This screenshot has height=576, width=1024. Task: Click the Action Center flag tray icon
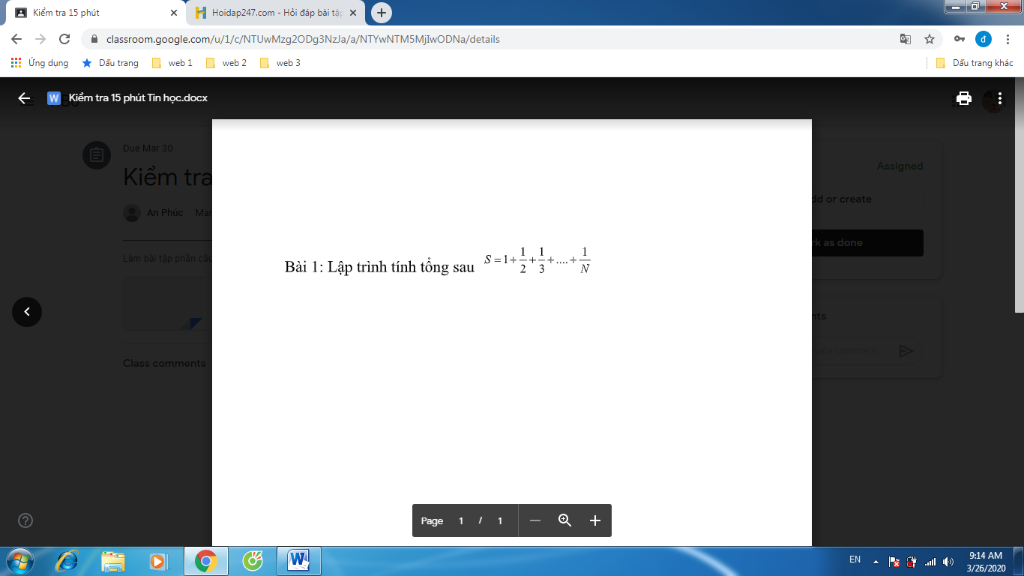[894, 562]
